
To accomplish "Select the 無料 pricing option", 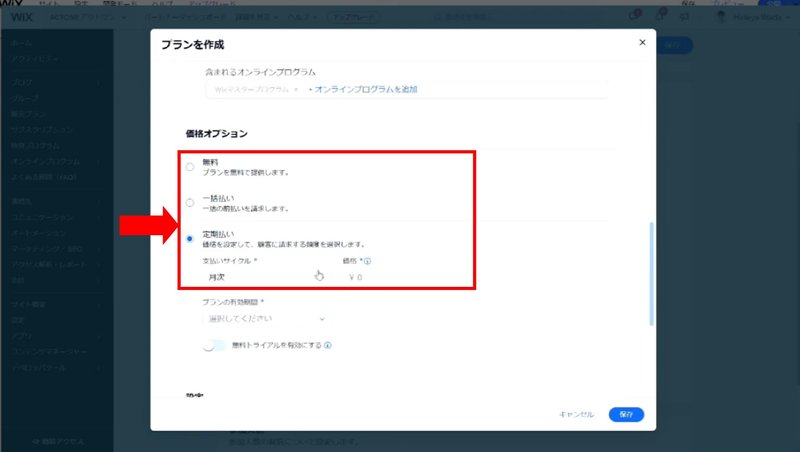I will (190, 167).
